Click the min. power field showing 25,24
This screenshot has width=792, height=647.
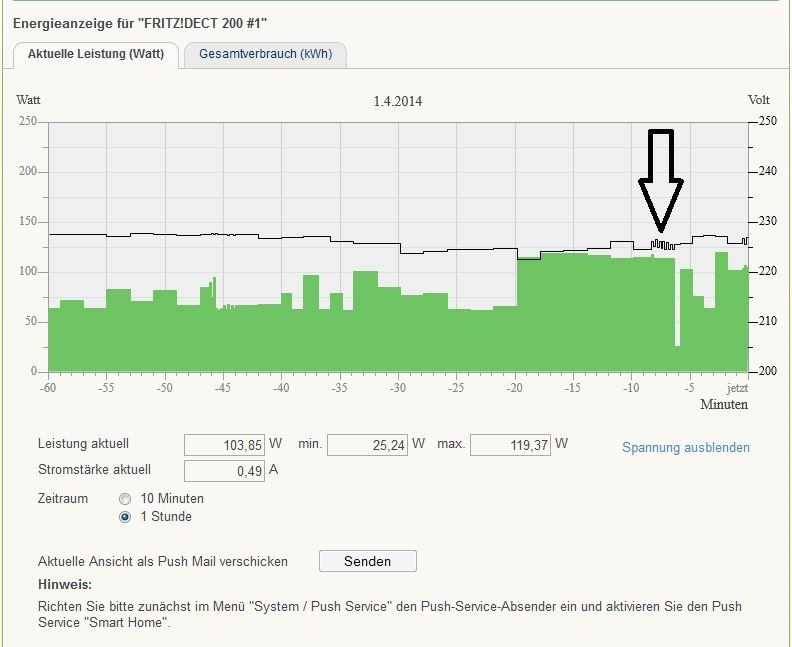(367, 445)
